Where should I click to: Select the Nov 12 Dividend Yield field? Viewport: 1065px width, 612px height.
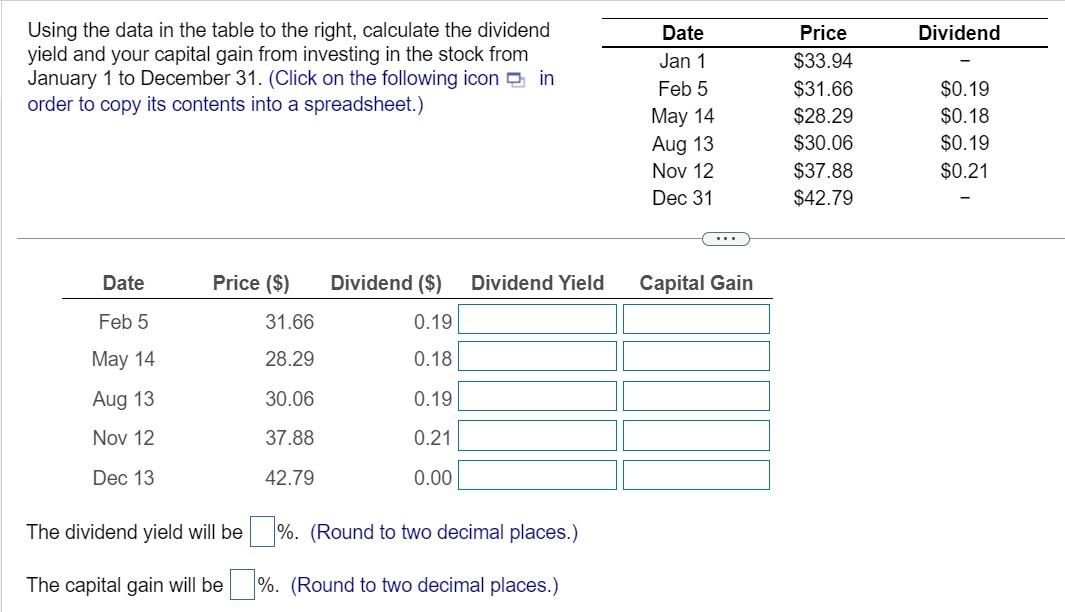pyautogui.click(x=536, y=435)
